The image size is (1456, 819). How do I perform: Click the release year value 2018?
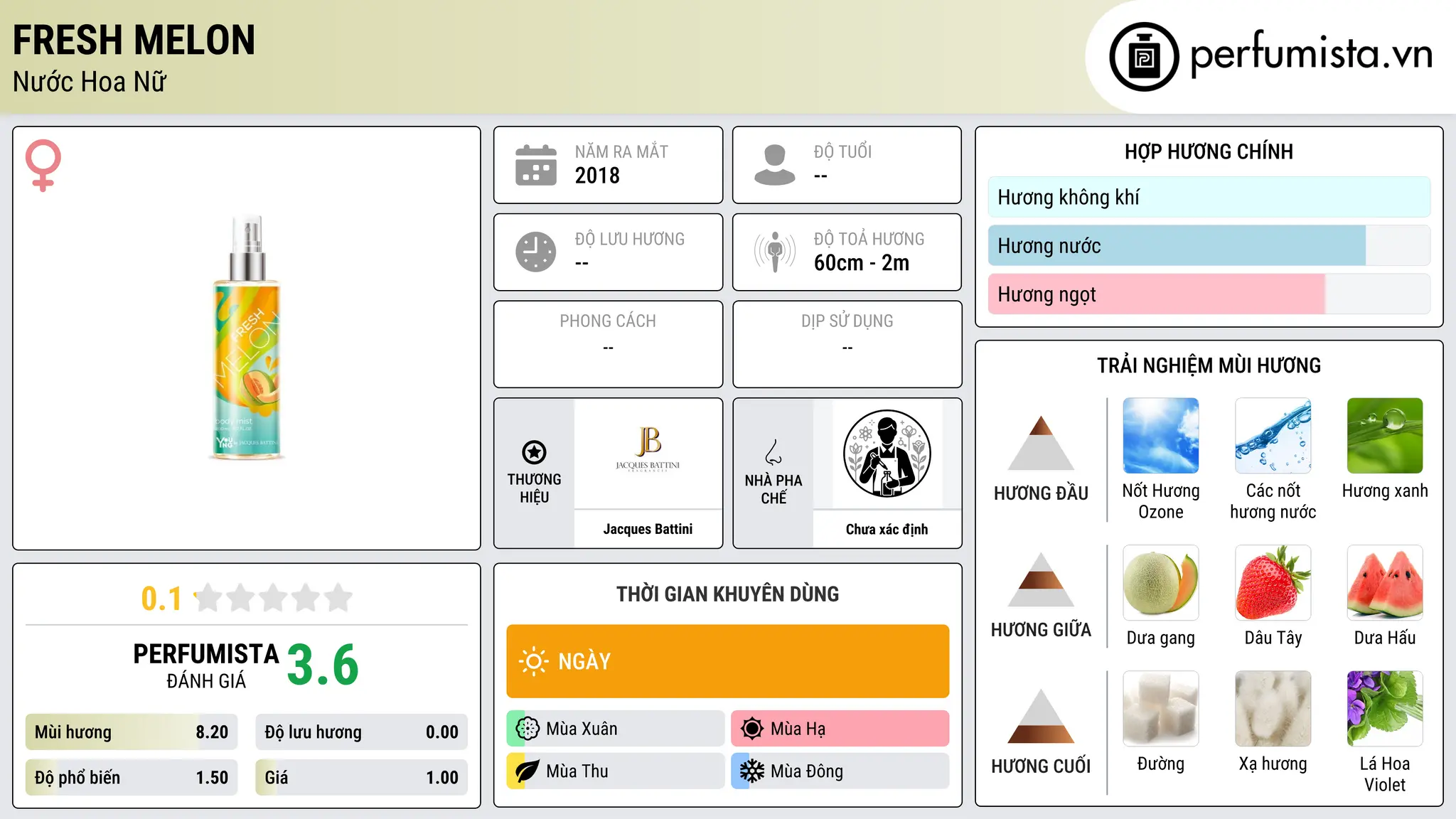coord(597,176)
